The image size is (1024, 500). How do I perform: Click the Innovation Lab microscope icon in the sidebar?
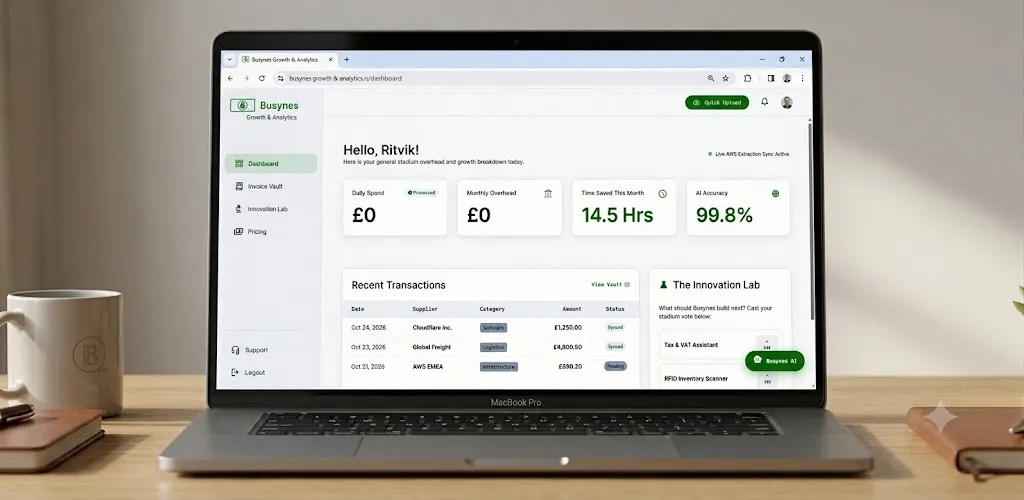coord(239,209)
